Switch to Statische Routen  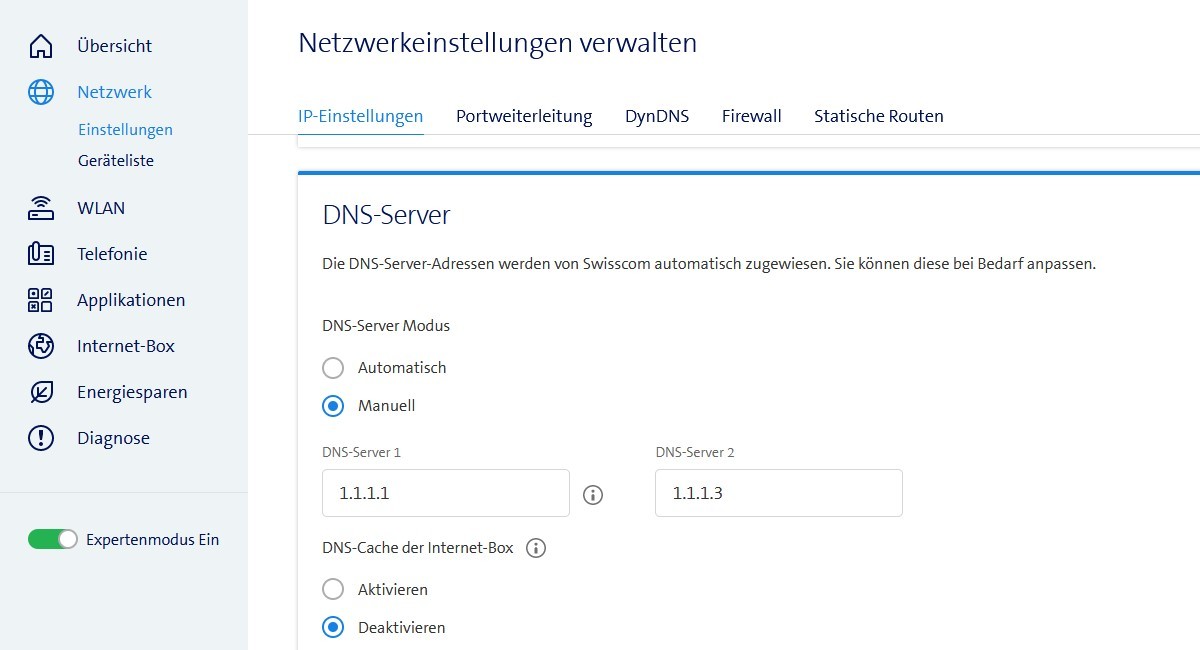(x=878, y=115)
